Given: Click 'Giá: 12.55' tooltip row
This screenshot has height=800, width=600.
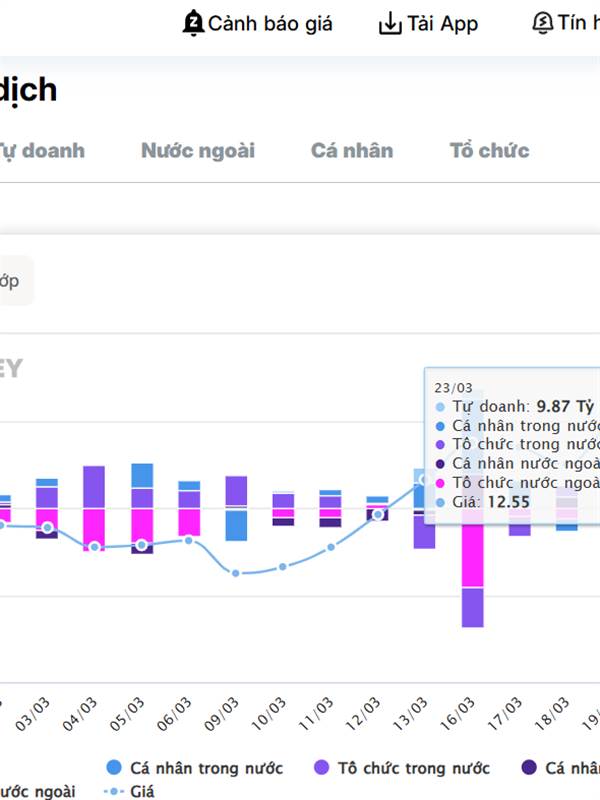Looking at the screenshot, I should [483, 502].
